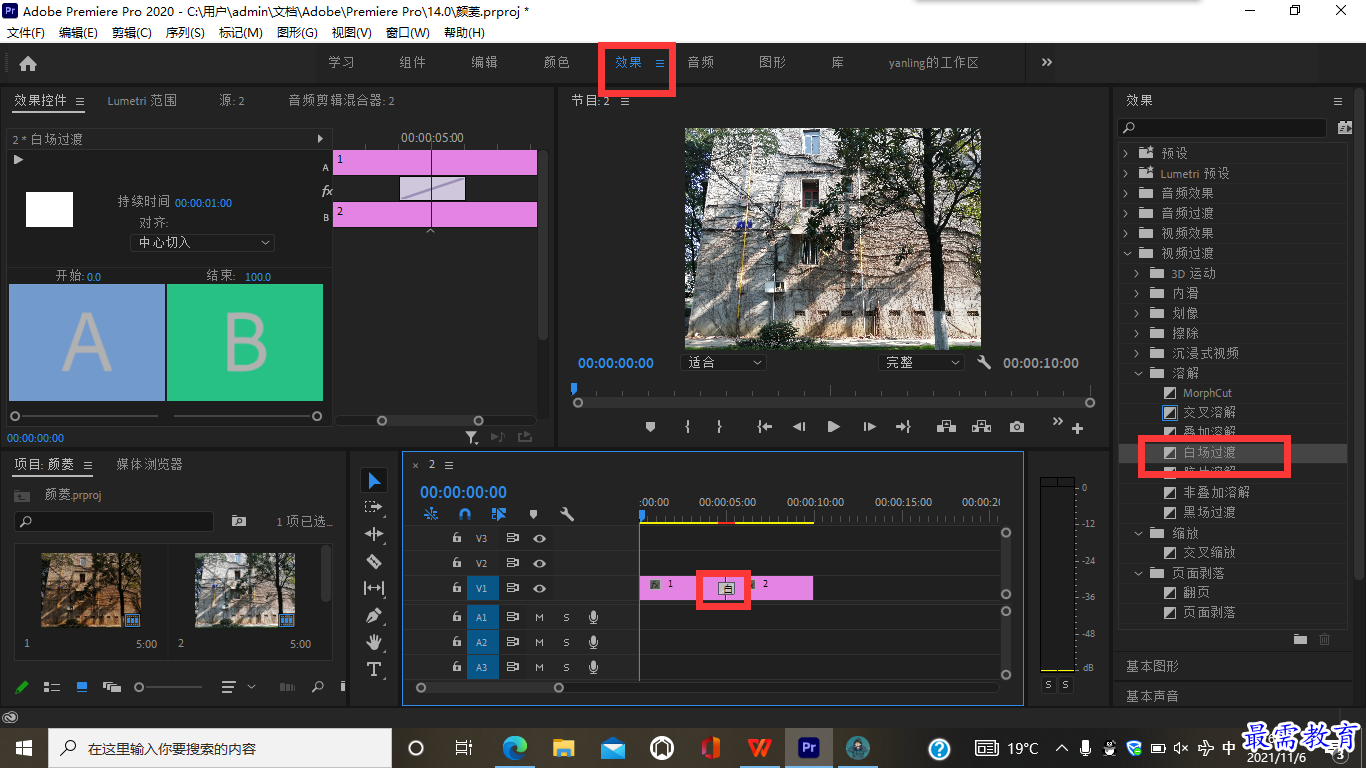
Task: Hide track V3 with eye icon
Action: tap(539, 538)
